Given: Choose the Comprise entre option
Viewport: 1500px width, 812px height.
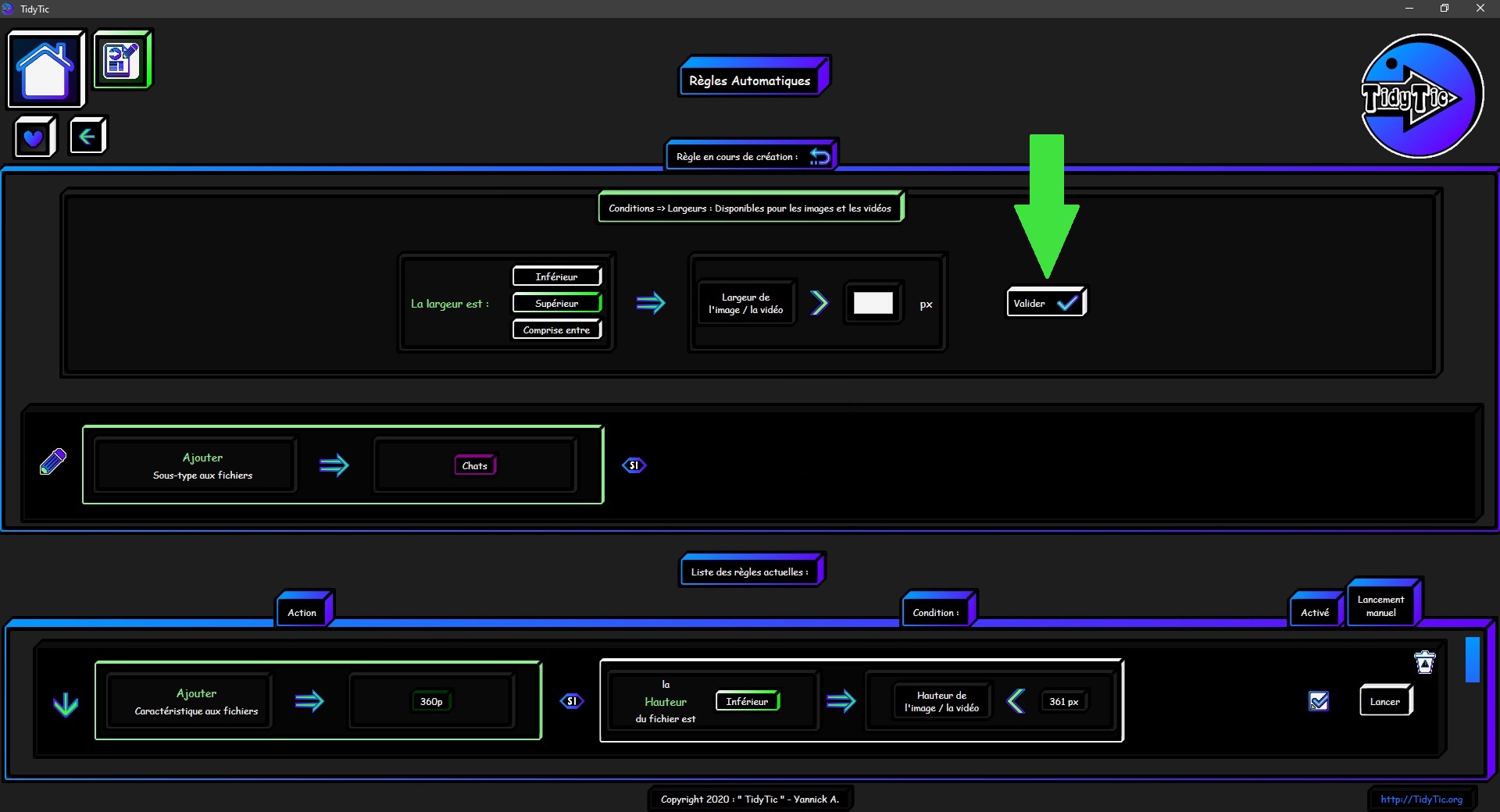Looking at the screenshot, I should 556,329.
